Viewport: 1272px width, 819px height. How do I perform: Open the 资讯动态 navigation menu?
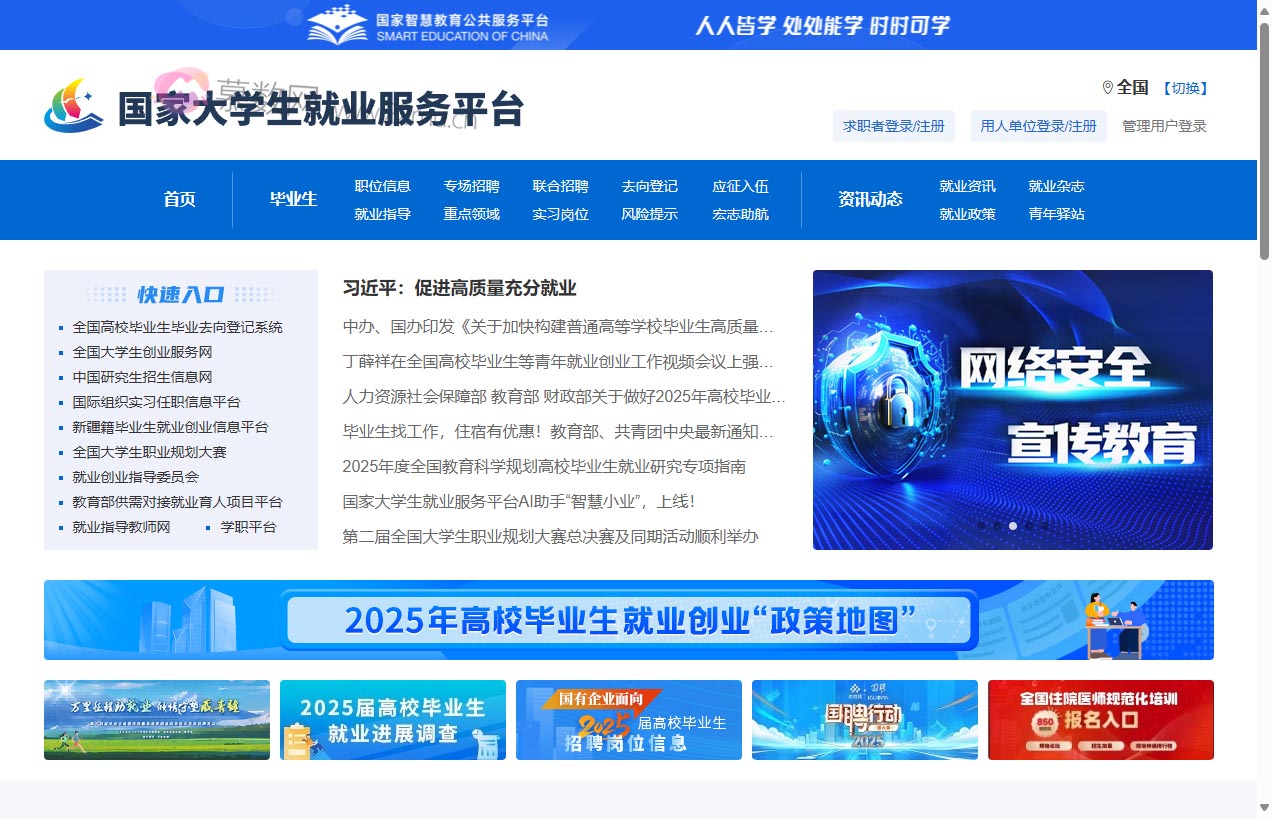point(869,199)
